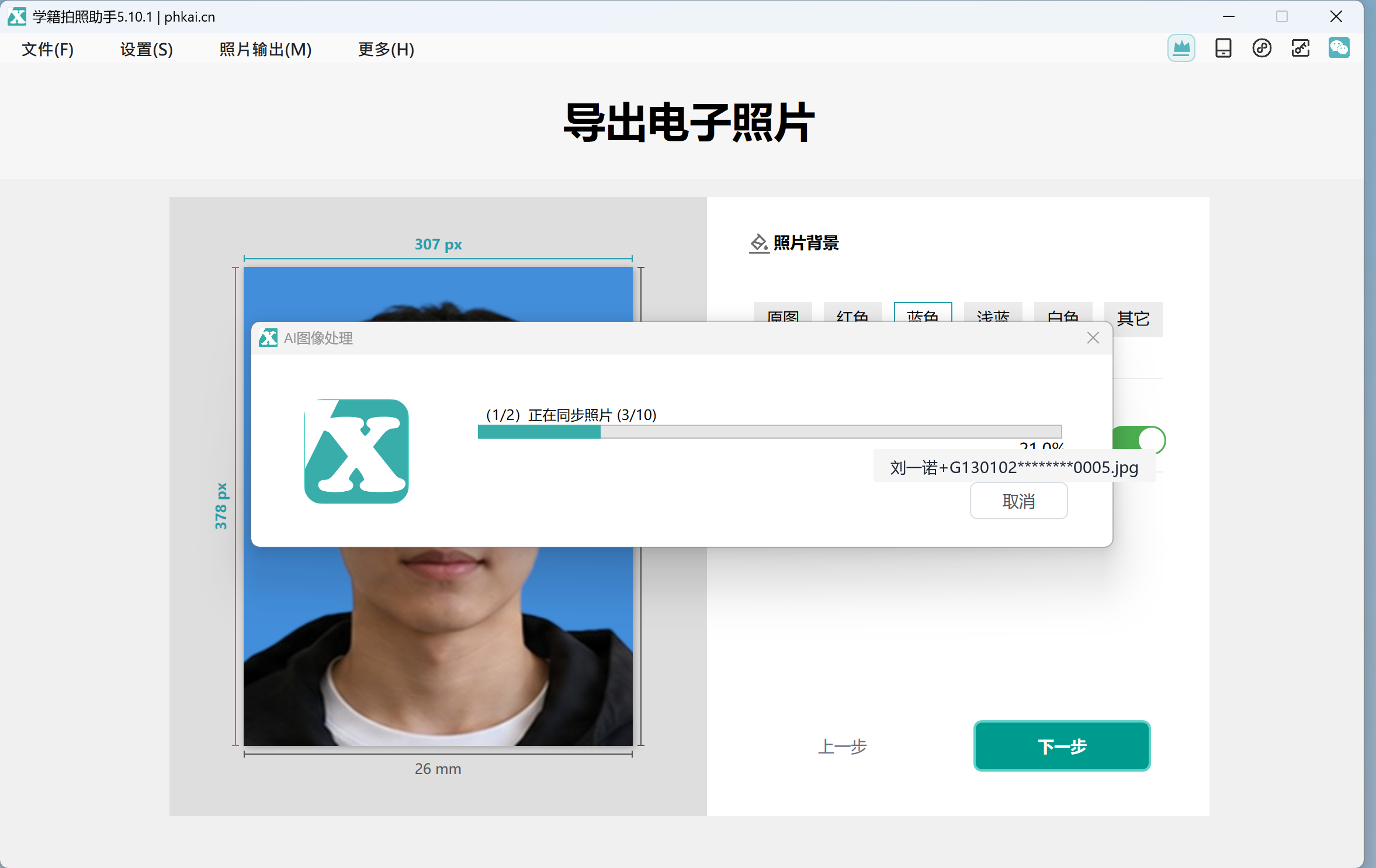Select the 浅蓝 background option
This screenshot has width=1376, height=868.
tap(993, 313)
